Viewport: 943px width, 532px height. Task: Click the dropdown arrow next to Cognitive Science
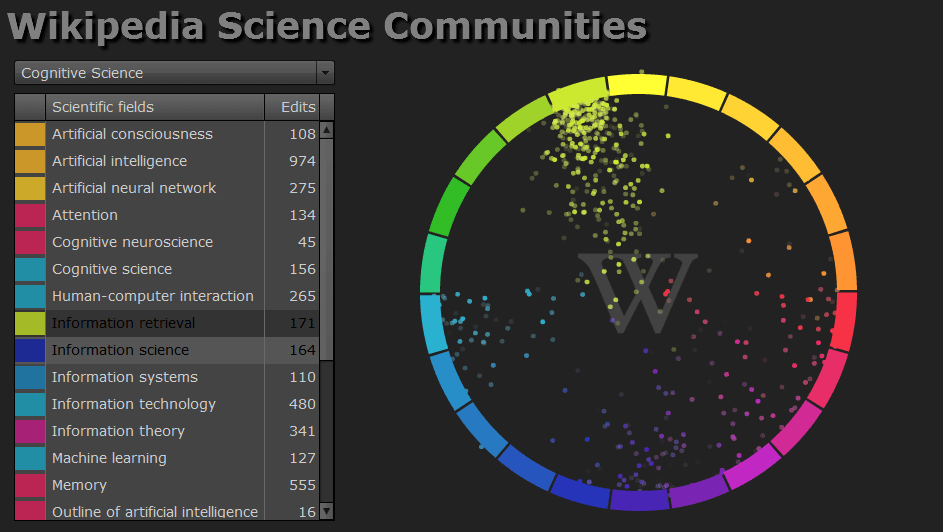[325, 73]
